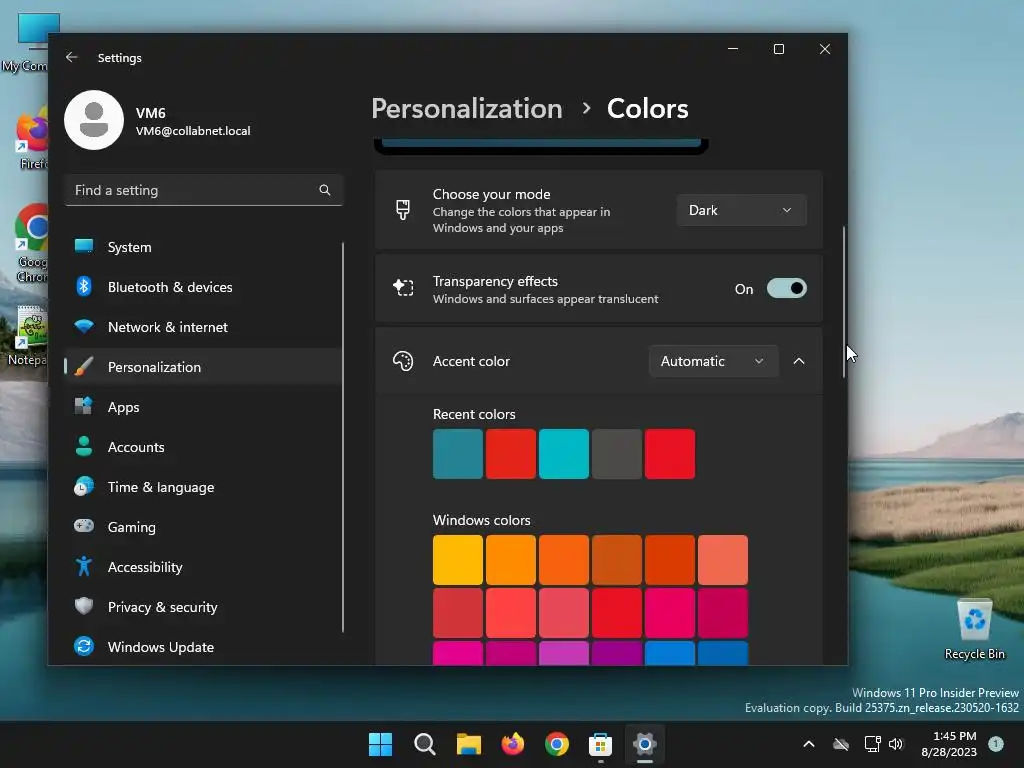This screenshot has width=1024, height=768.
Task: Click the network tray icon
Action: tap(872, 744)
